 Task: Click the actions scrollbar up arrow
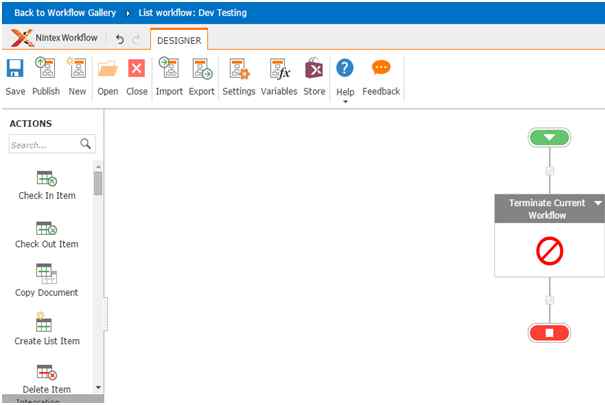(x=98, y=167)
